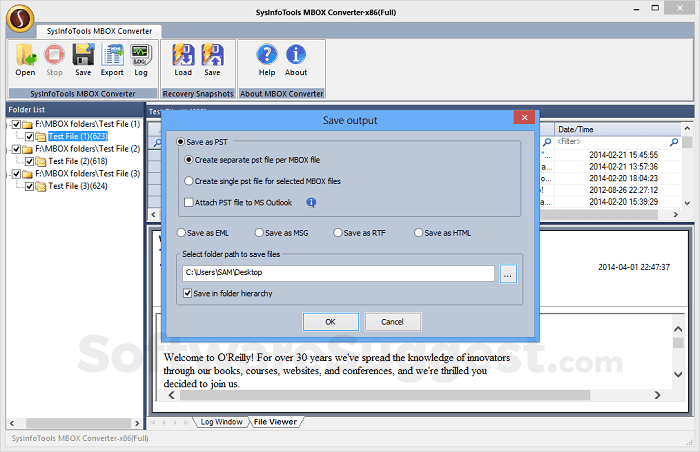
Task: Click the Date/Time <Filter> field
Action: pos(612,142)
